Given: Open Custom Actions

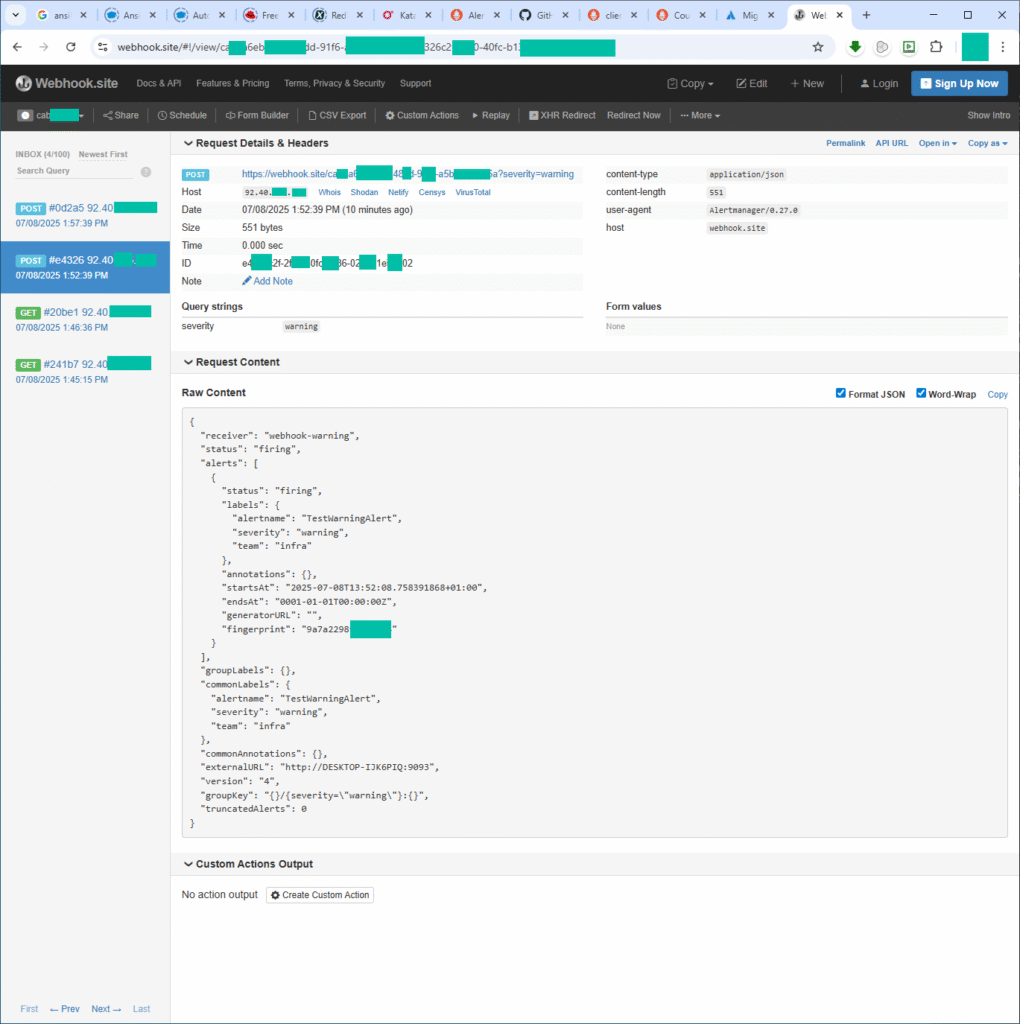Looking at the screenshot, I should point(422,116).
